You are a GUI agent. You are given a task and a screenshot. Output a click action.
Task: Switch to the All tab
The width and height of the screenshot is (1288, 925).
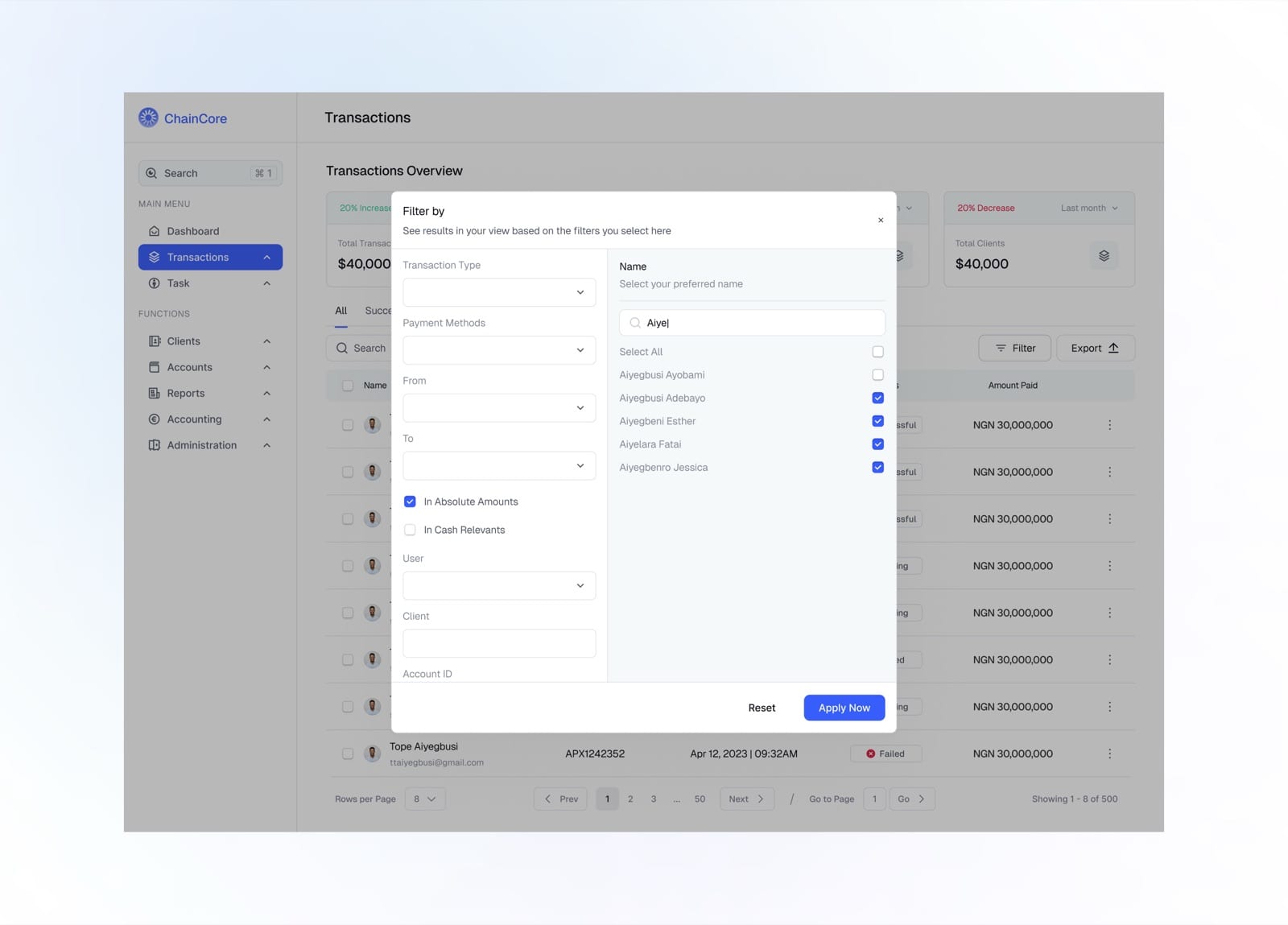(341, 311)
